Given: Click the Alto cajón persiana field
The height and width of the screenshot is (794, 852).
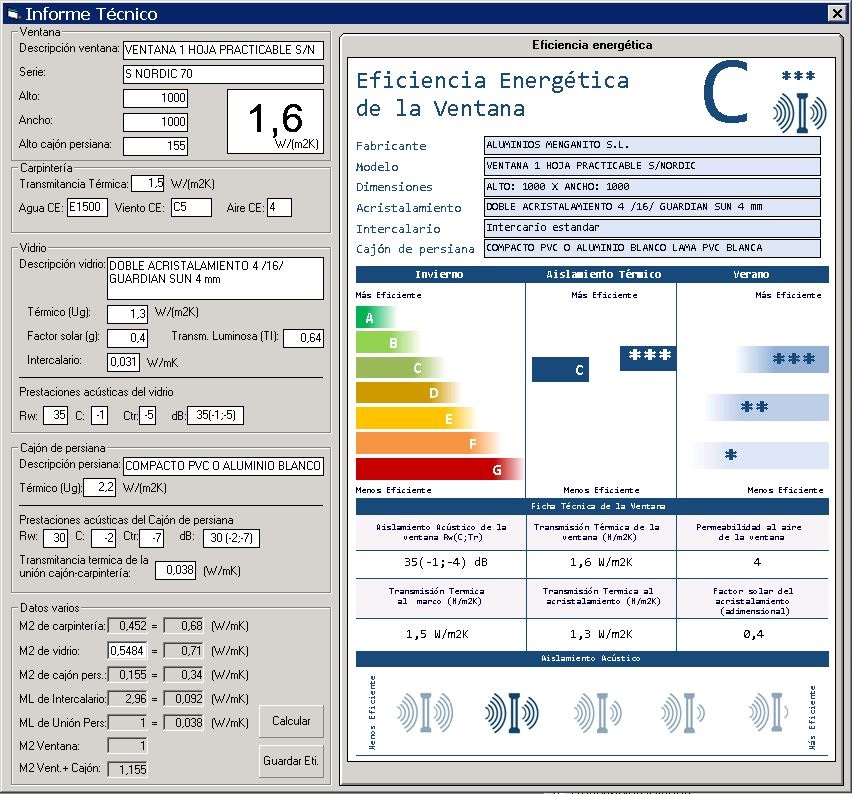Looking at the screenshot, I should tap(156, 146).
